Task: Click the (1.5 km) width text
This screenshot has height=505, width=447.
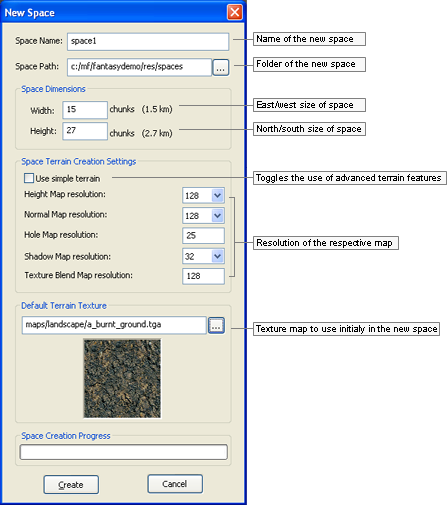Action: coord(157,109)
